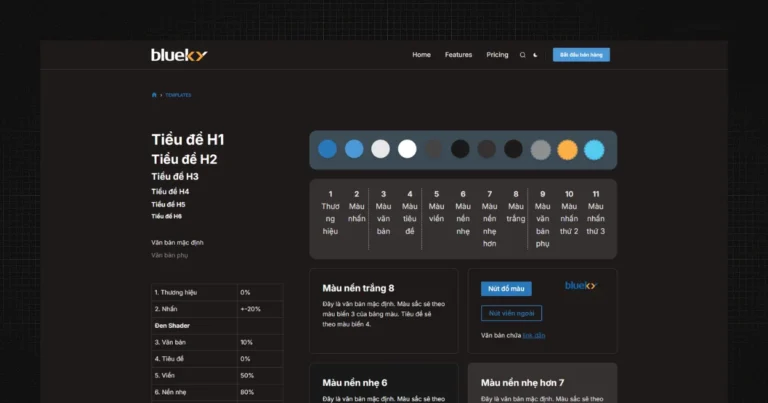The image size is (768, 403).
Task: Click legend column '8 Màu trắng'
Action: click(x=516, y=206)
